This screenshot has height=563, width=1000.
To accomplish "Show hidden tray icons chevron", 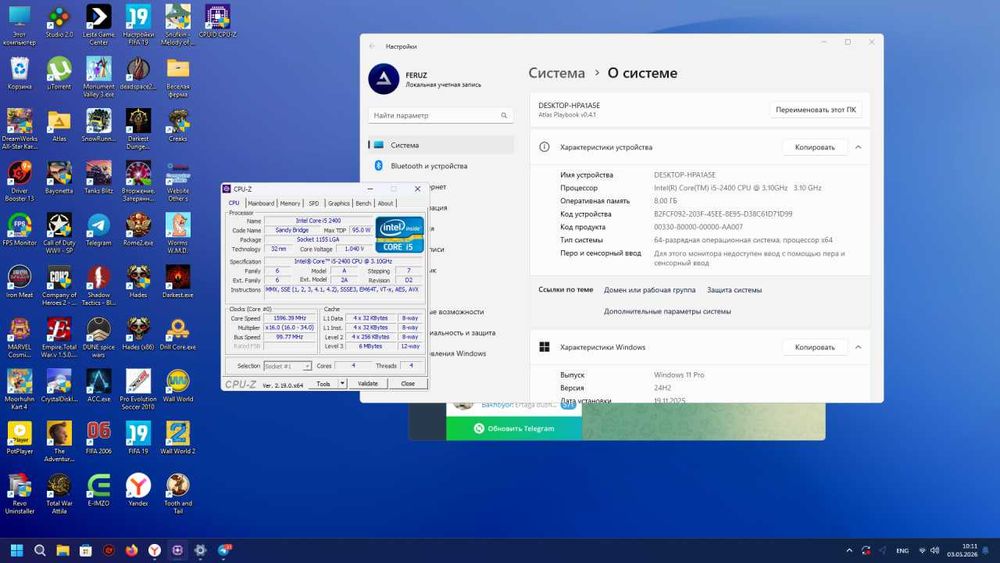I will click(849, 550).
